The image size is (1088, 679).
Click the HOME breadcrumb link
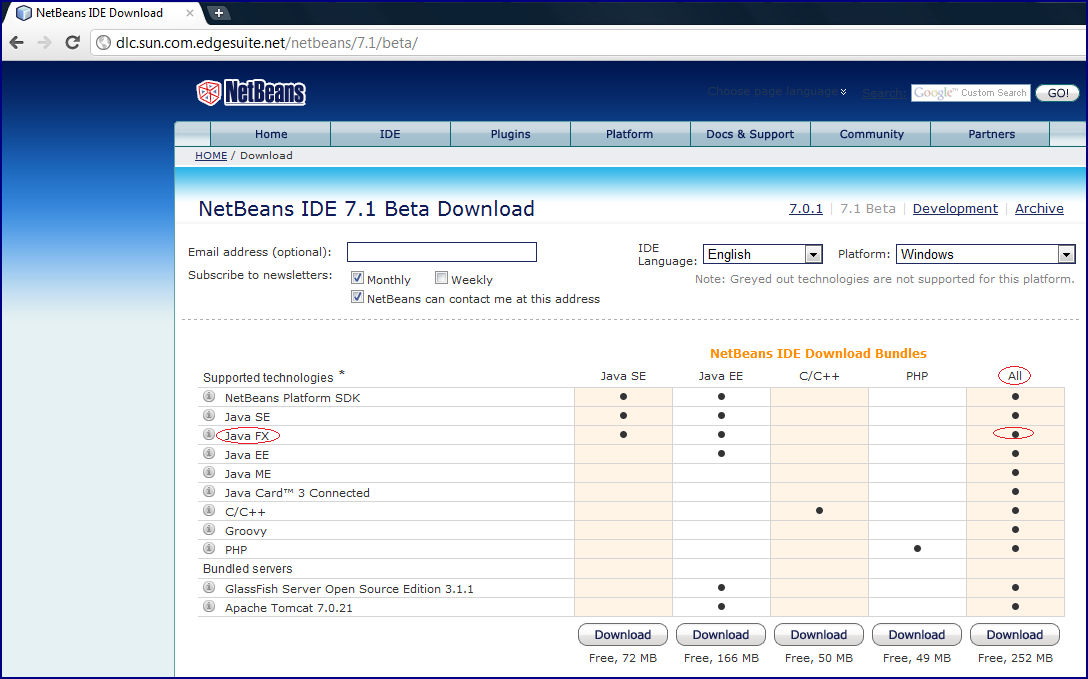coord(211,155)
